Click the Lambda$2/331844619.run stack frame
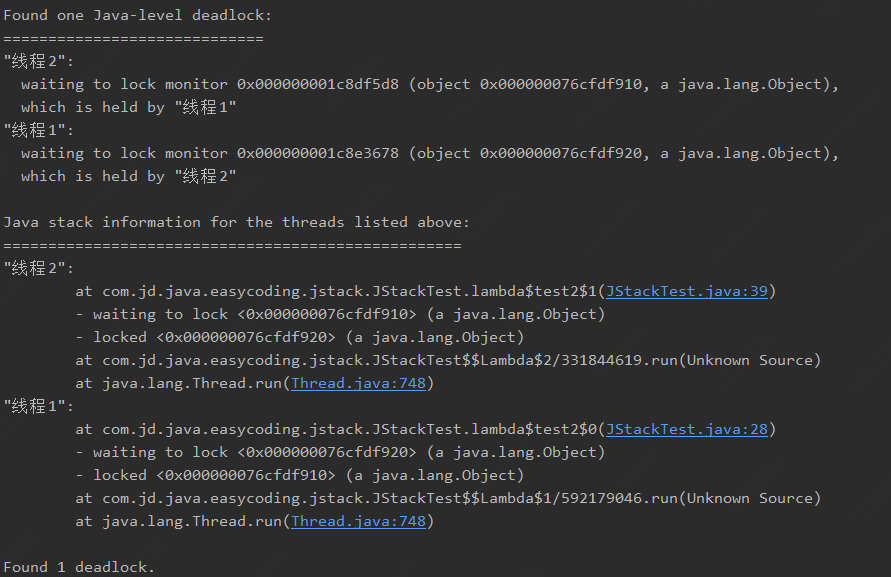This screenshot has width=891, height=577. [x=448, y=360]
